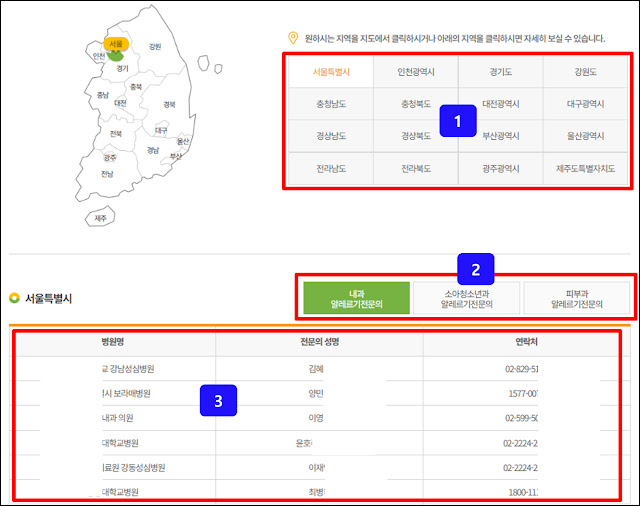Click the 보라매병원 hospital cell
This screenshot has width=640, height=506.
126,393
